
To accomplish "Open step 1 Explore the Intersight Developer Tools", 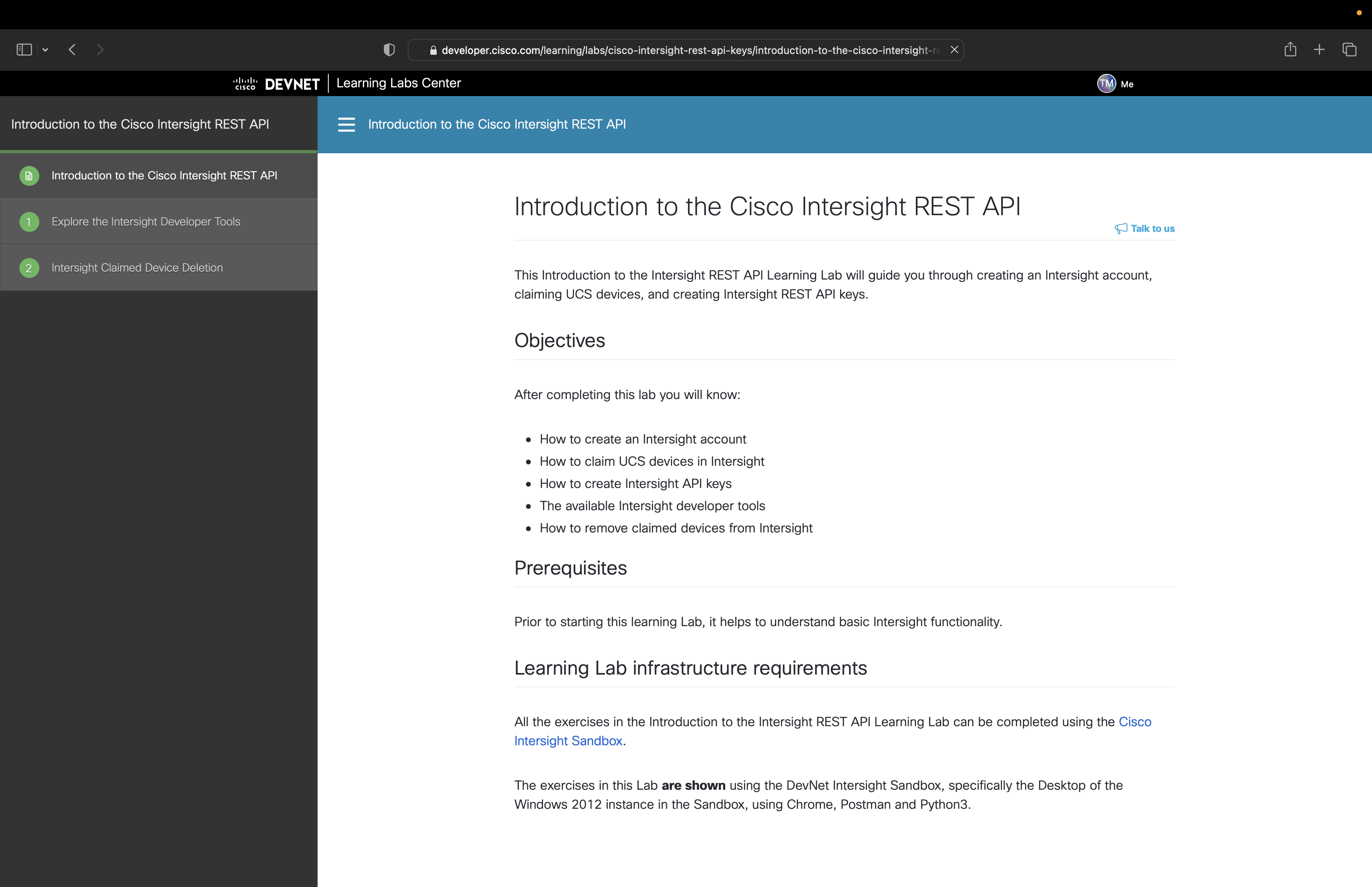I will click(146, 221).
